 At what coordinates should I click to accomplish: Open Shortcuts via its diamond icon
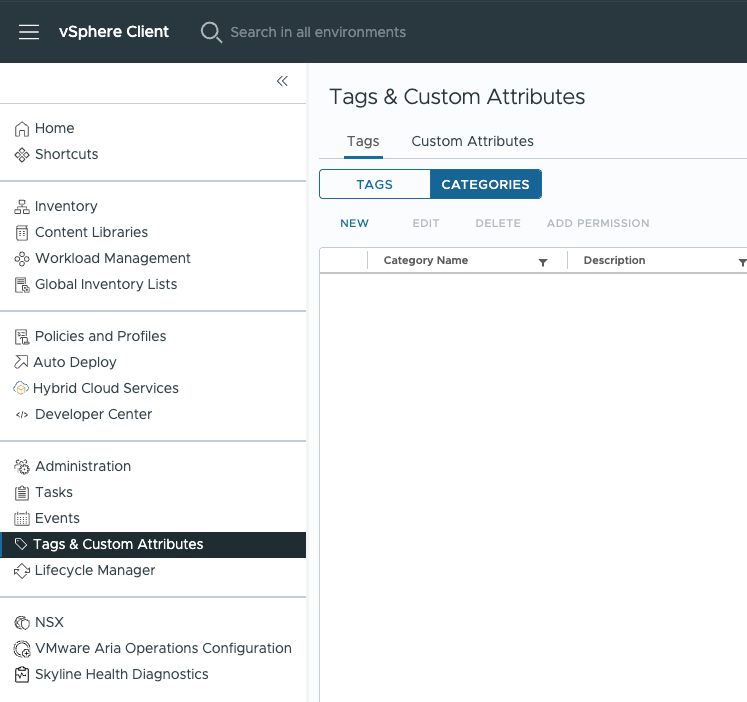(22, 155)
